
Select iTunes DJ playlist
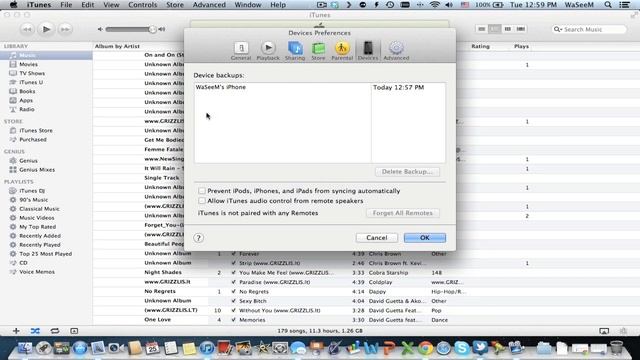pos(32,191)
